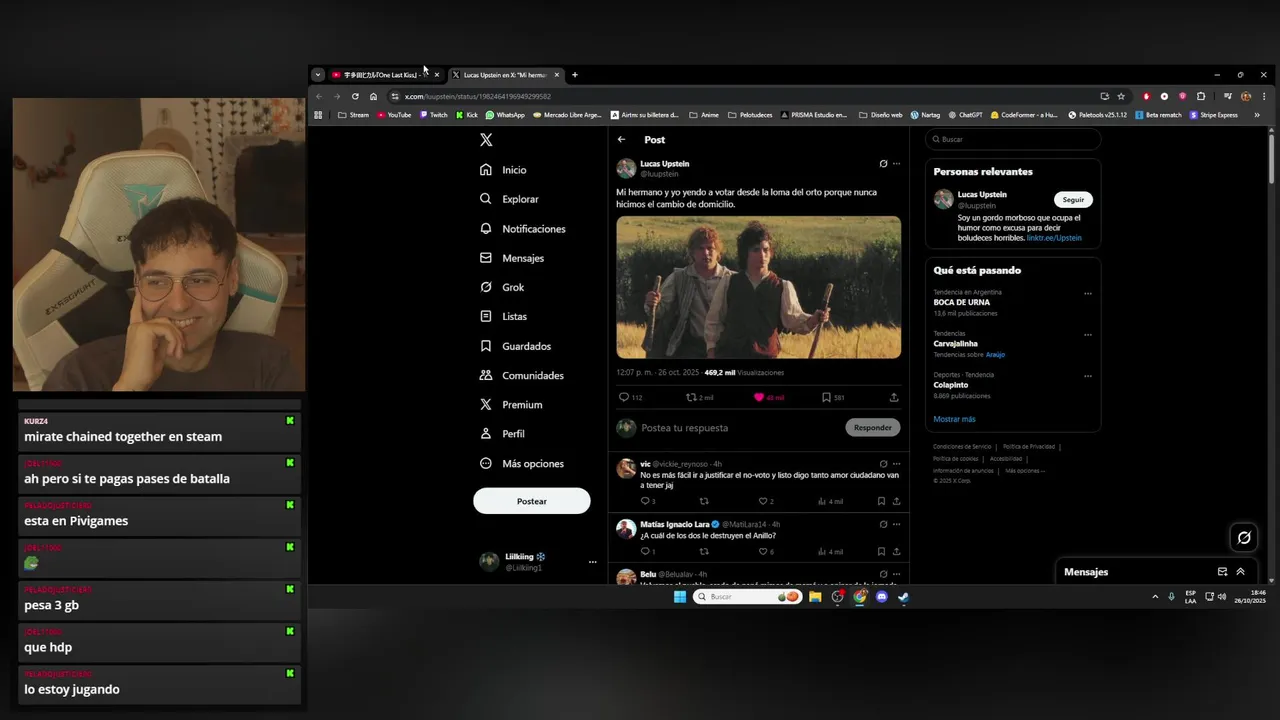Switch to the One Last Kiss YouTube tab
The height and width of the screenshot is (720, 1280).
(x=386, y=75)
